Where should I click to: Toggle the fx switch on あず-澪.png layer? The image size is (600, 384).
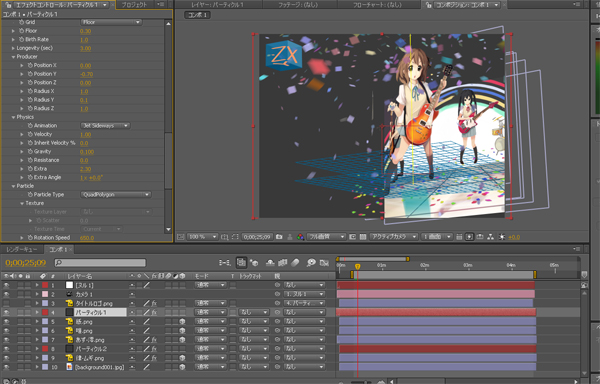(x=154, y=340)
